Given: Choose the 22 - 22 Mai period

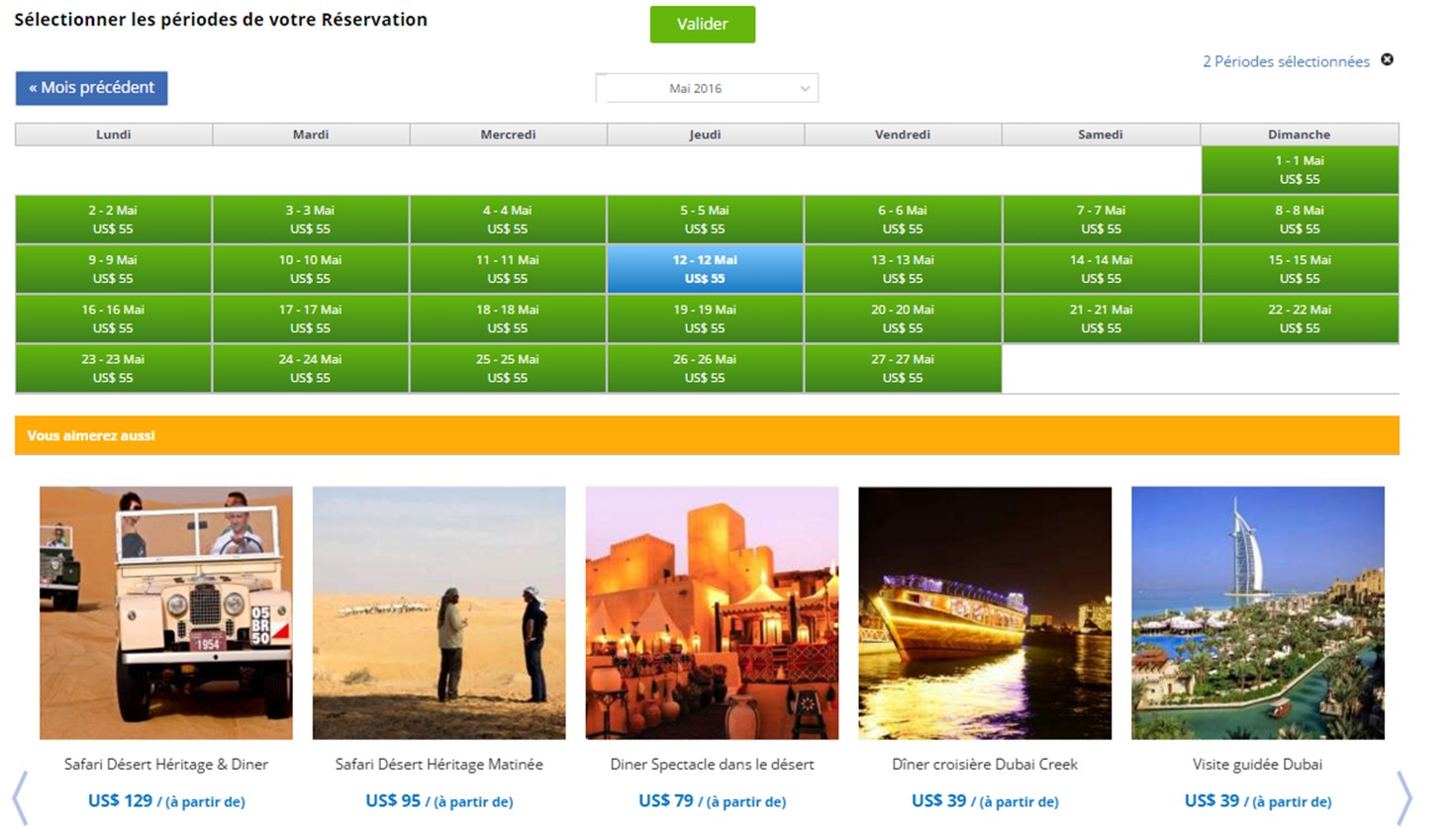Looking at the screenshot, I should pos(1300,319).
